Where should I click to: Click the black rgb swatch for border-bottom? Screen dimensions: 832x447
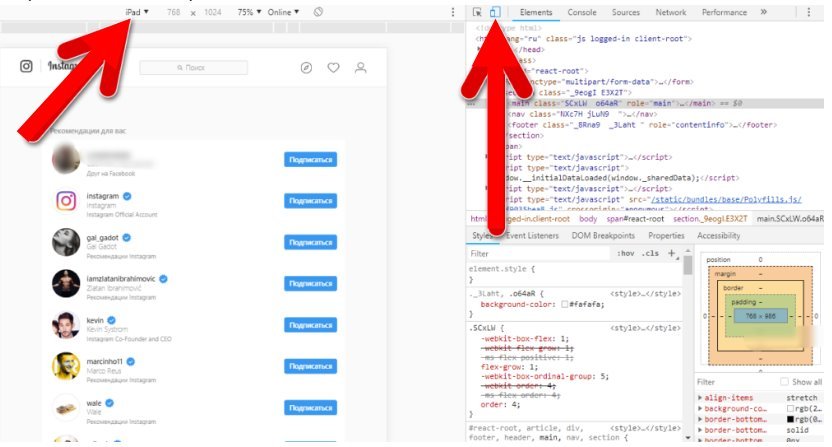pyautogui.click(x=790, y=419)
